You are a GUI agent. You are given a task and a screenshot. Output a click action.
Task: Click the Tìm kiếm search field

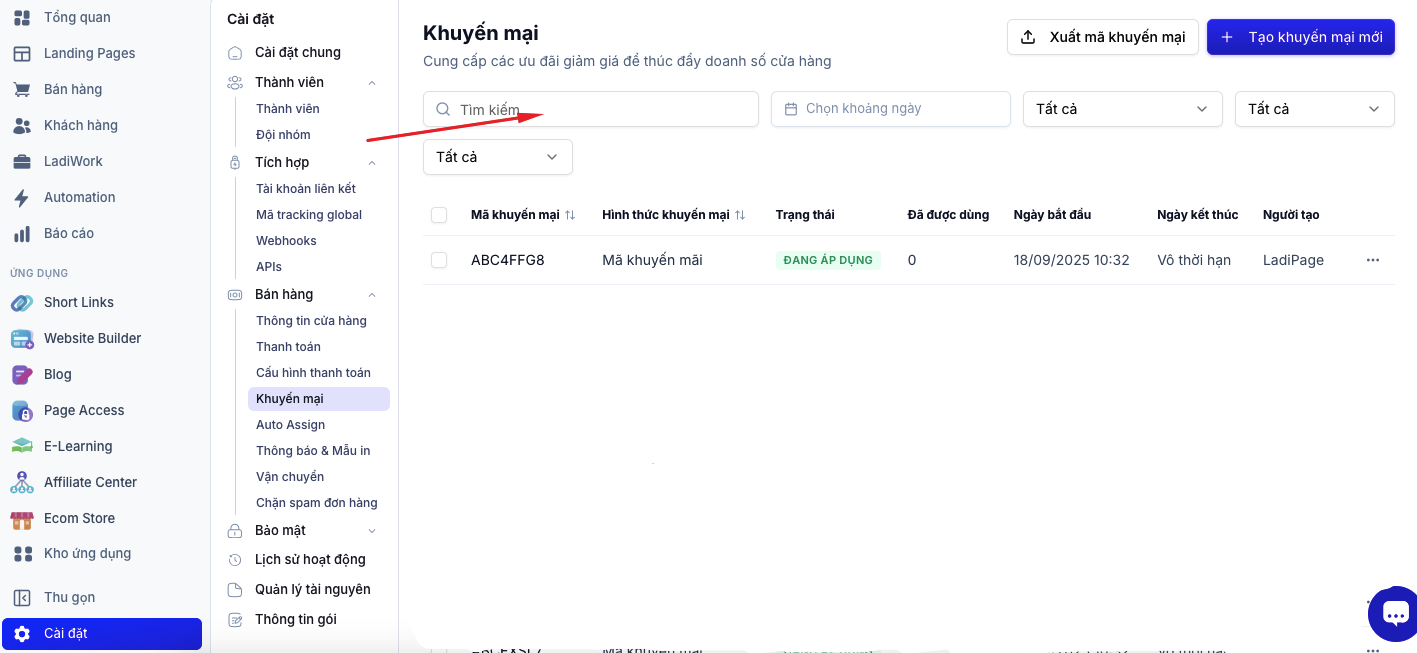coord(591,109)
